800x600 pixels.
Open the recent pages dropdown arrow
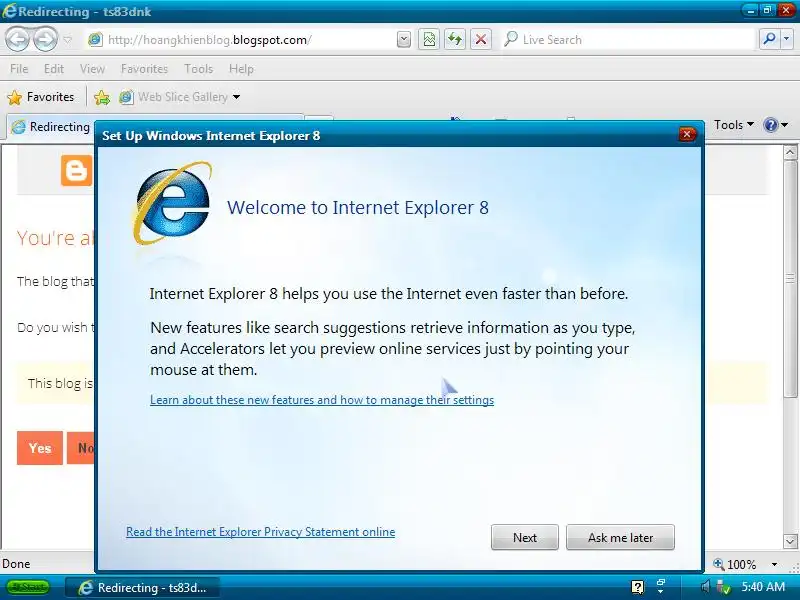tap(68, 40)
